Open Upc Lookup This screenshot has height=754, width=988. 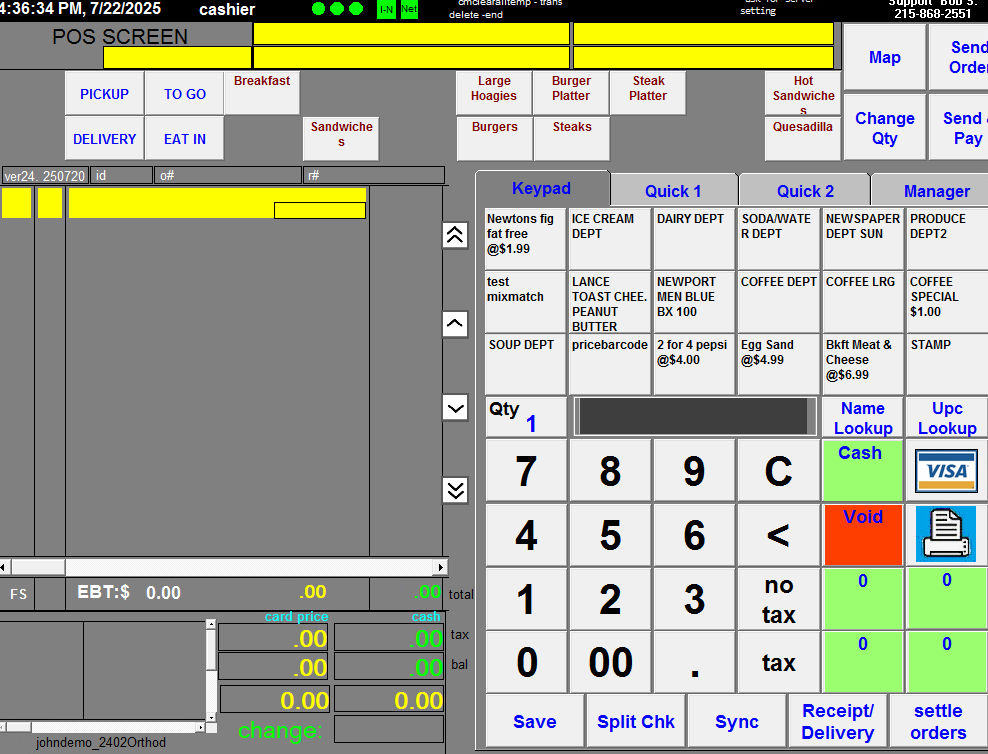947,418
